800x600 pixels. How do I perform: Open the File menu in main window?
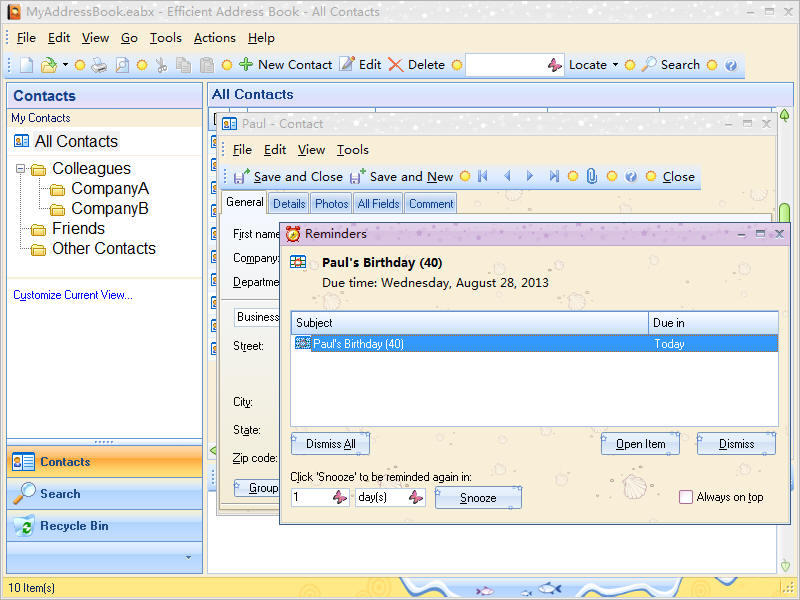(x=26, y=38)
